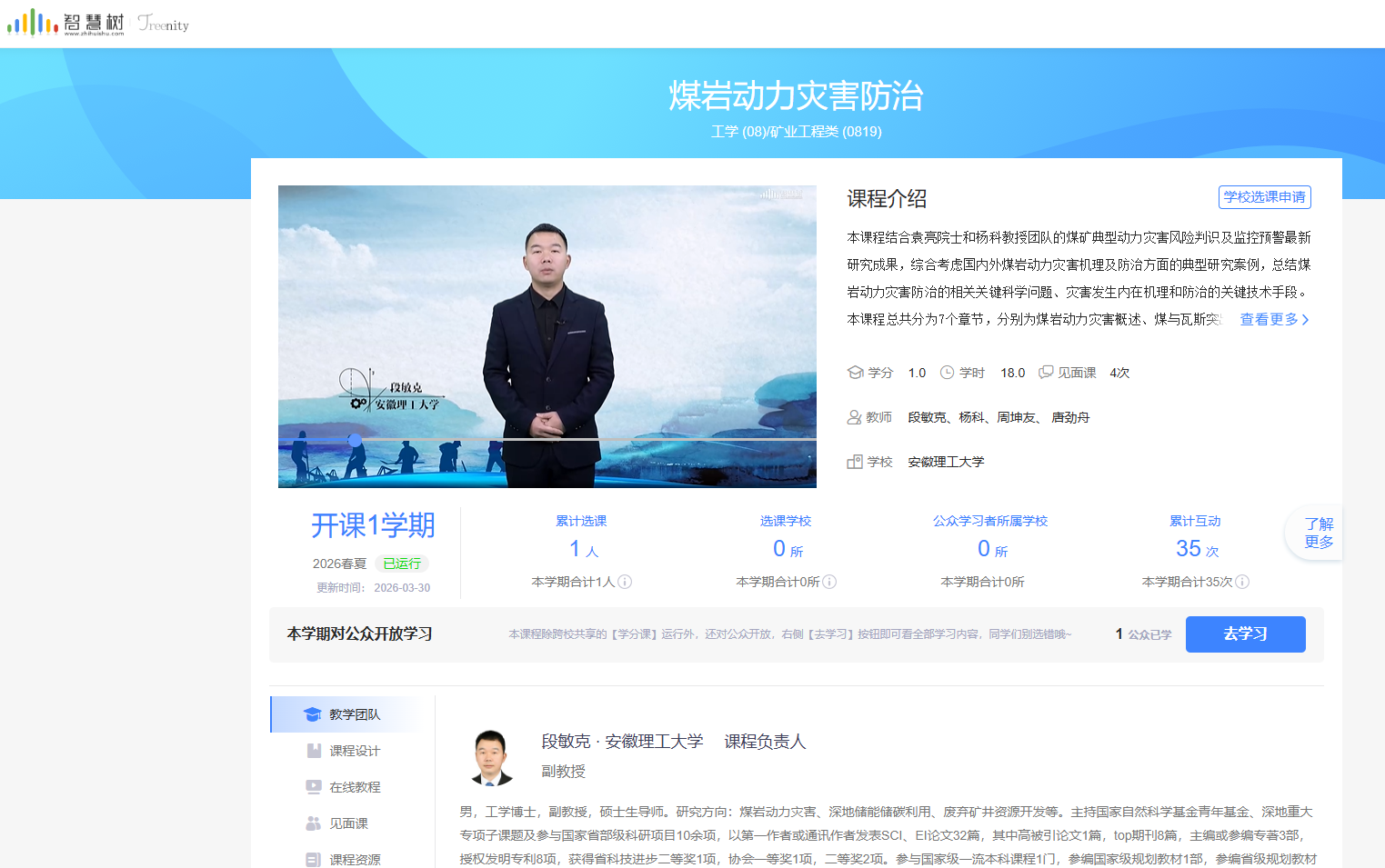Click the 课程资源 sidebar icon
Image resolution: width=1385 pixels, height=868 pixels.
(314, 859)
